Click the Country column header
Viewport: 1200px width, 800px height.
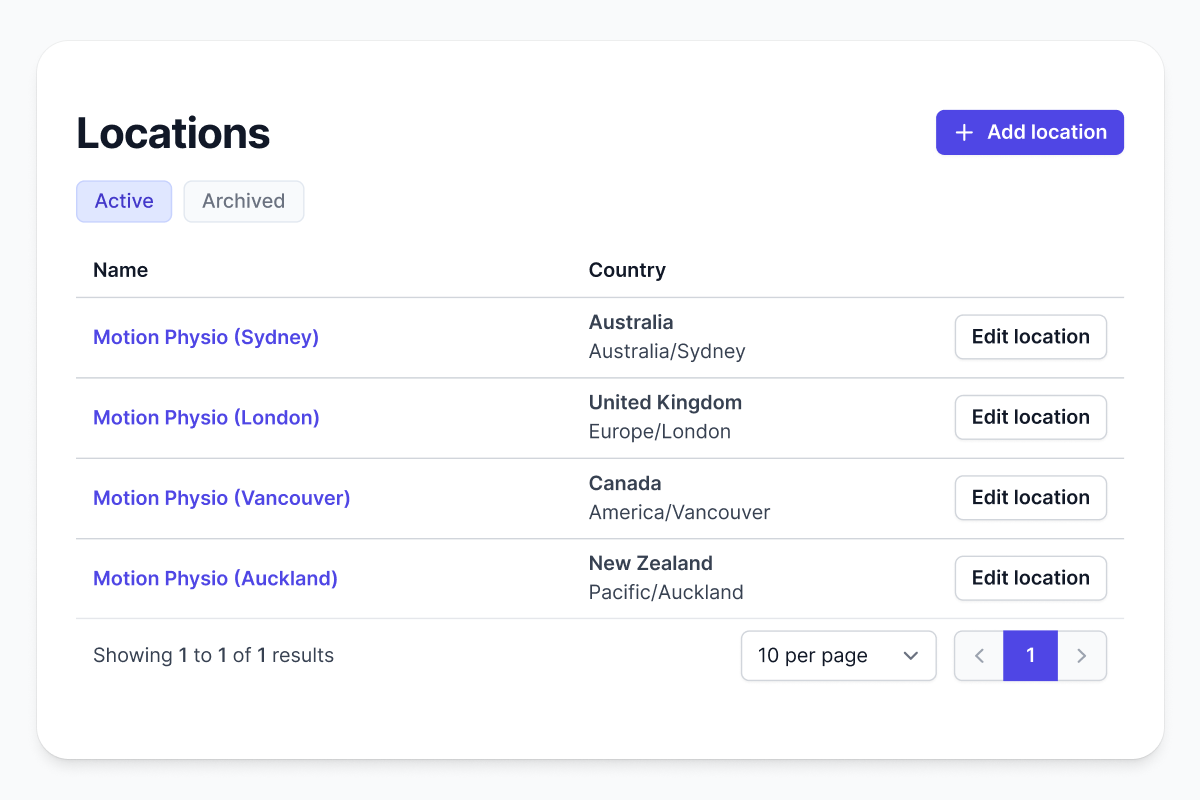(627, 270)
